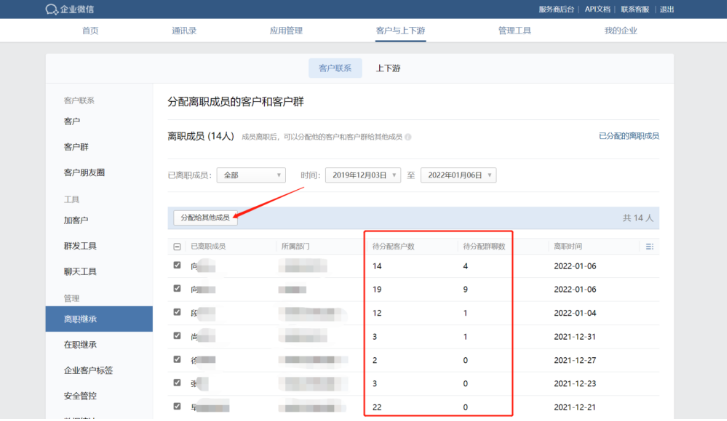Image resolution: width=727 pixels, height=421 pixels.
Task: Open the 已分配的离职成员 link
Action: pyautogui.click(x=628, y=136)
